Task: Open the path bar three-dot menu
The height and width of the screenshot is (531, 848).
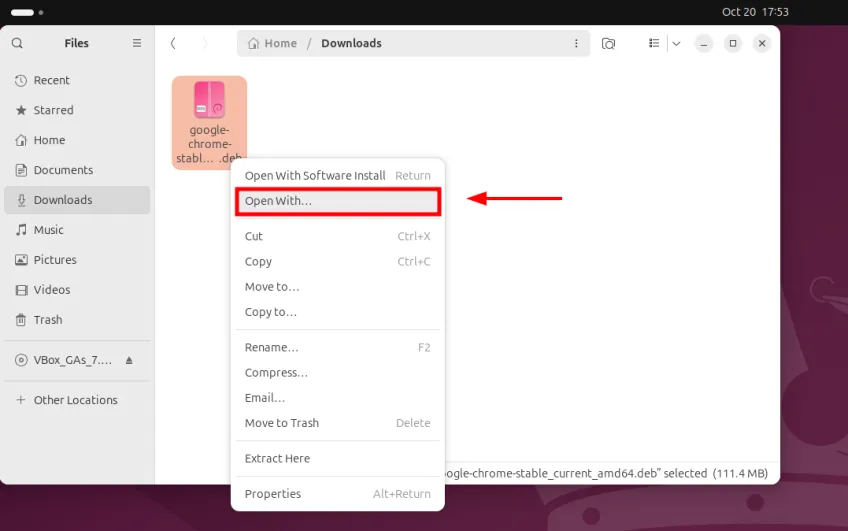Action: pos(576,43)
